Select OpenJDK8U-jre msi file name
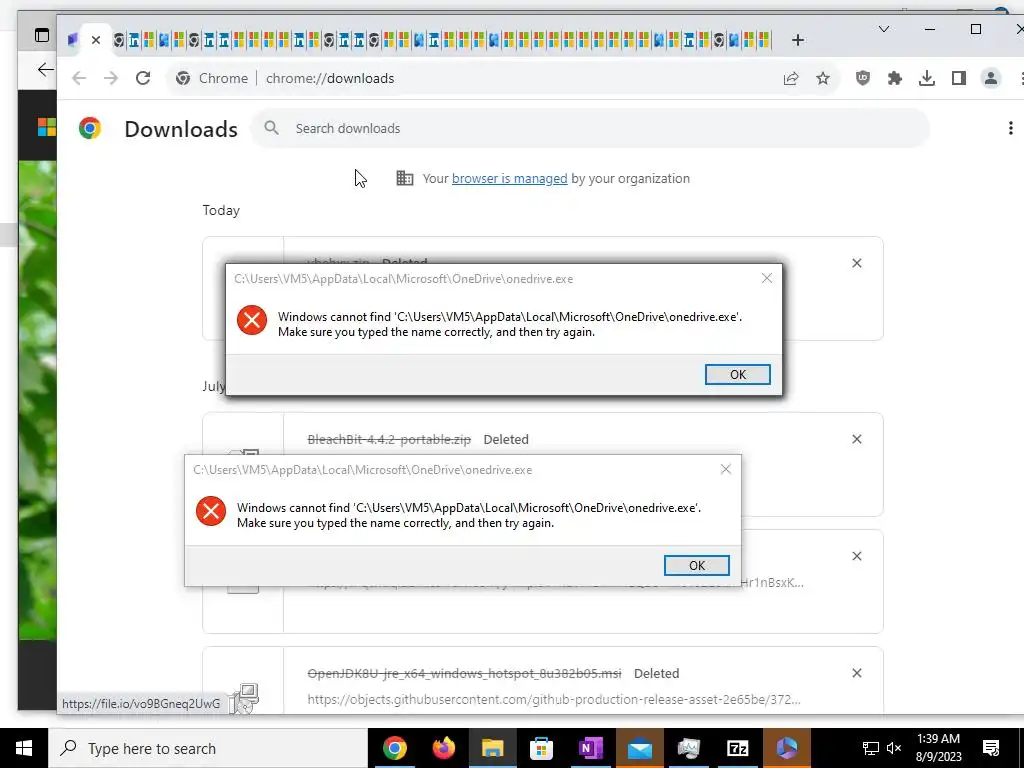Viewport: 1024px width, 768px height. [464, 673]
